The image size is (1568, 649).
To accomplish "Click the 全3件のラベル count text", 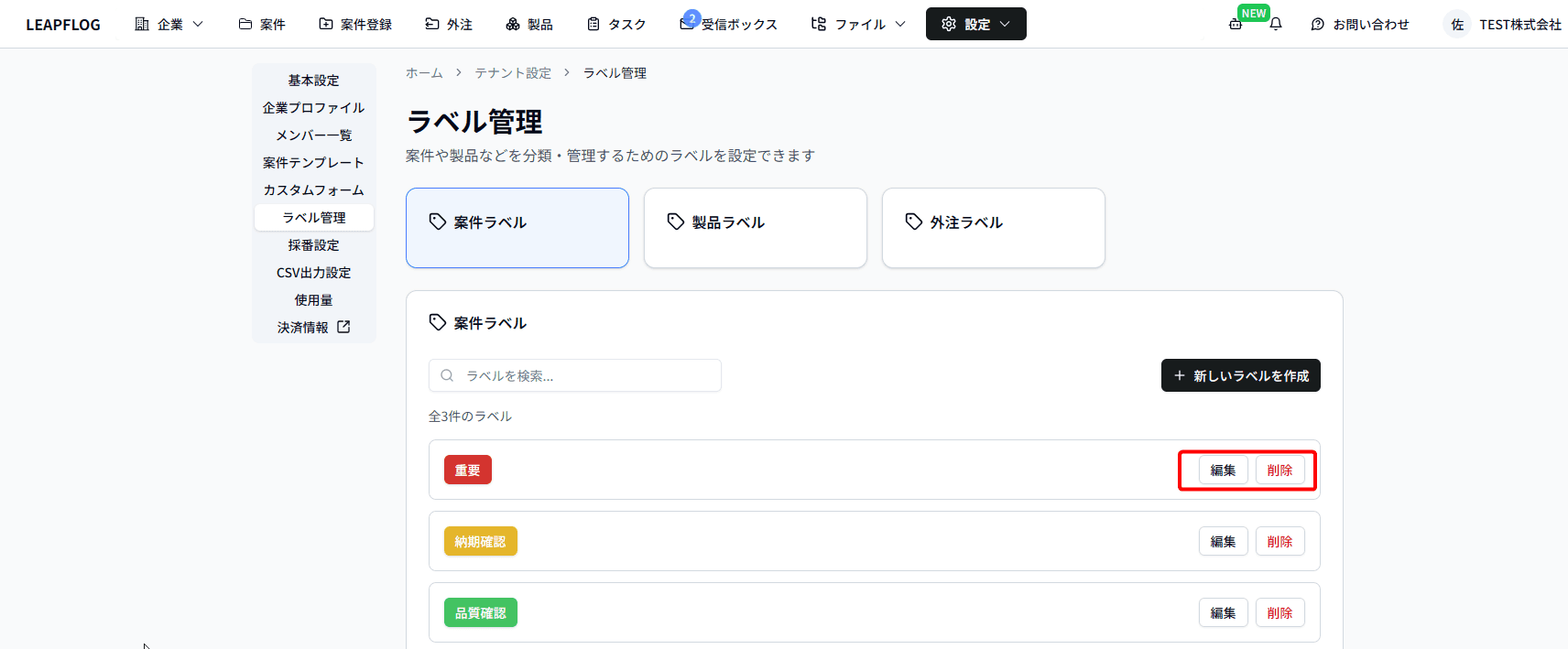I will [x=470, y=416].
